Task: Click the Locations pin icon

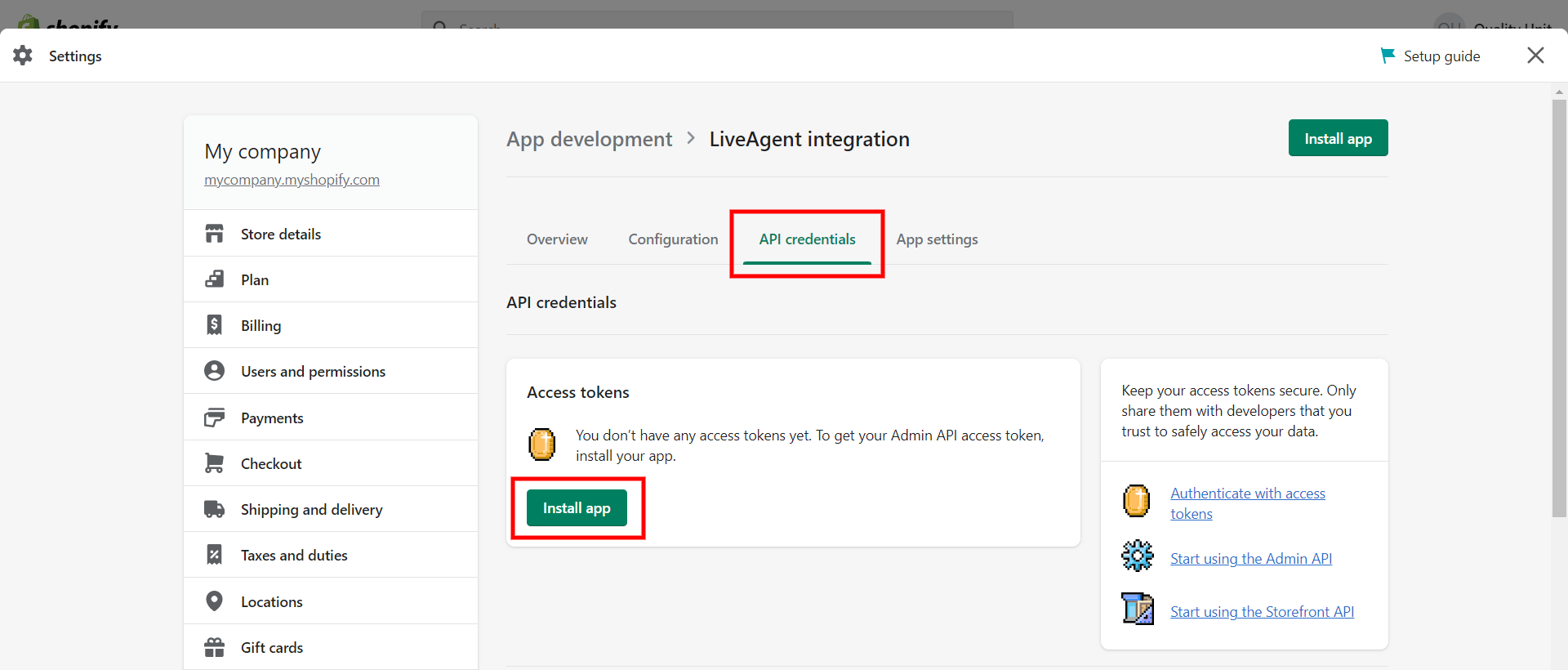Action: [214, 601]
